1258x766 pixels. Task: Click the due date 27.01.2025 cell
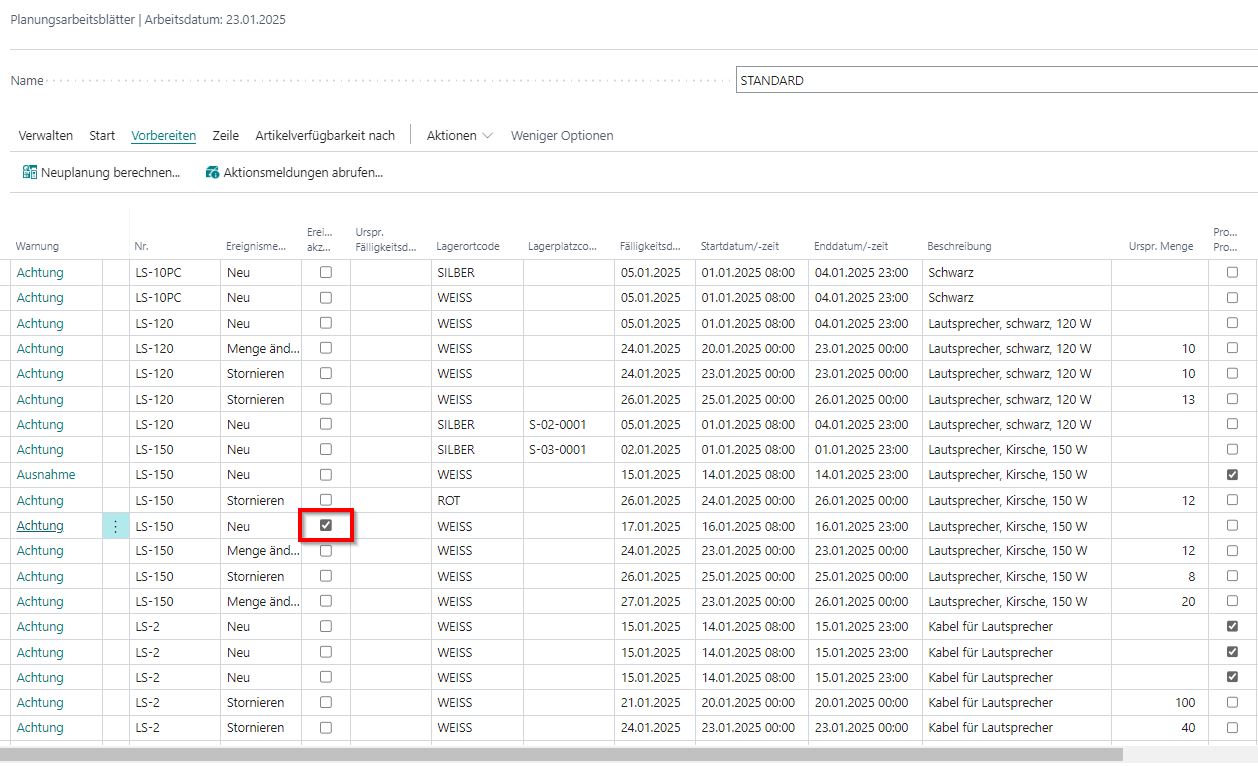654,601
